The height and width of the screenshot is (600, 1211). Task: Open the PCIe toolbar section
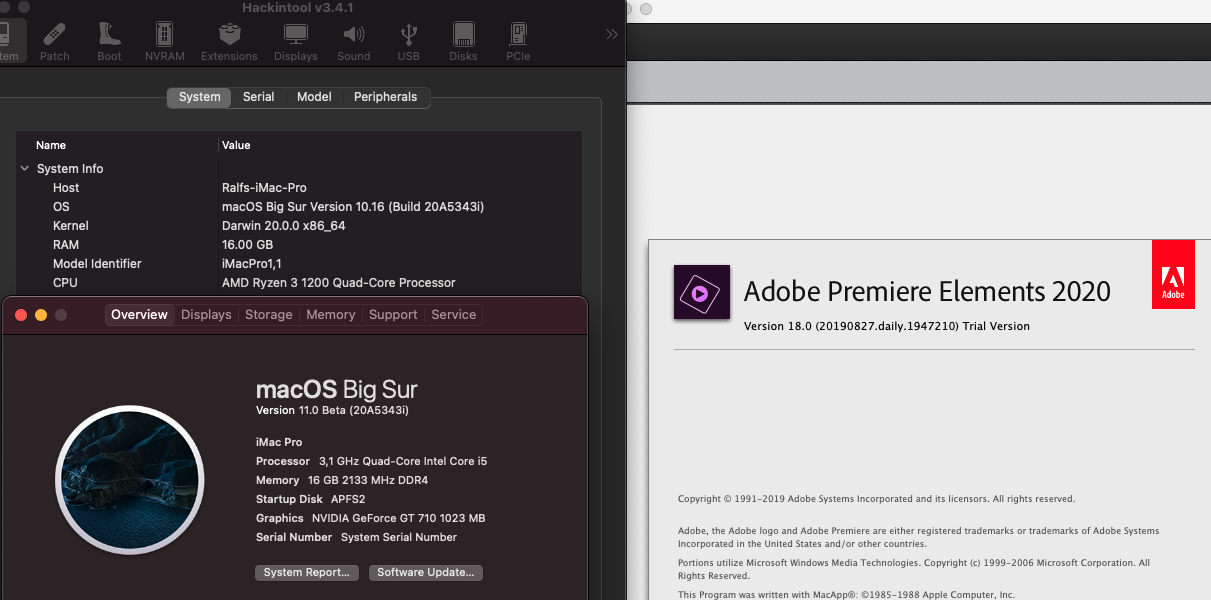pyautogui.click(x=518, y=42)
